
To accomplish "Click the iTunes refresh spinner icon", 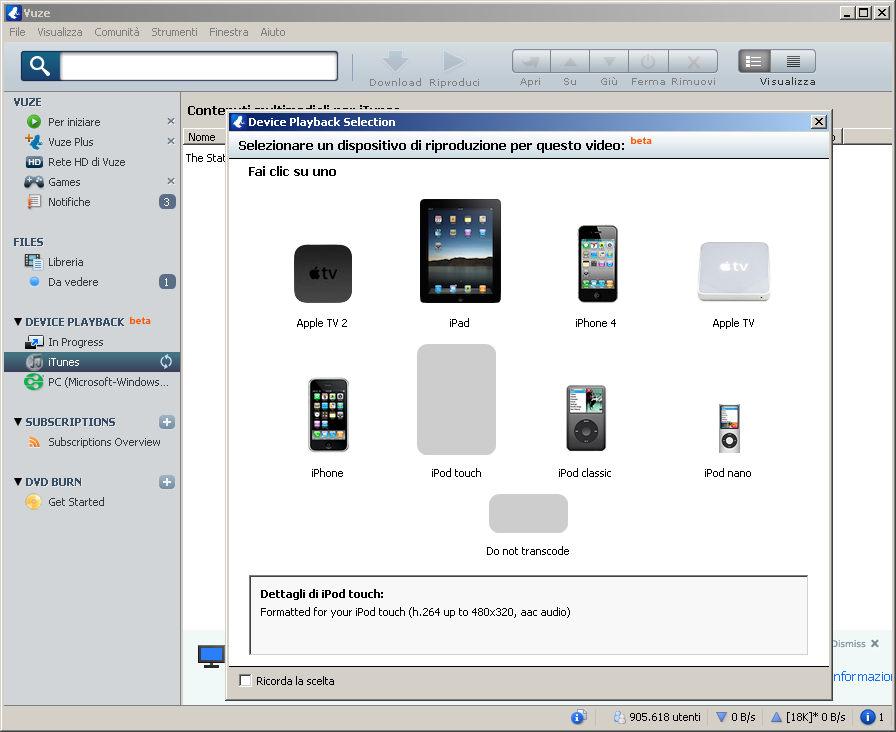I will click(x=167, y=362).
